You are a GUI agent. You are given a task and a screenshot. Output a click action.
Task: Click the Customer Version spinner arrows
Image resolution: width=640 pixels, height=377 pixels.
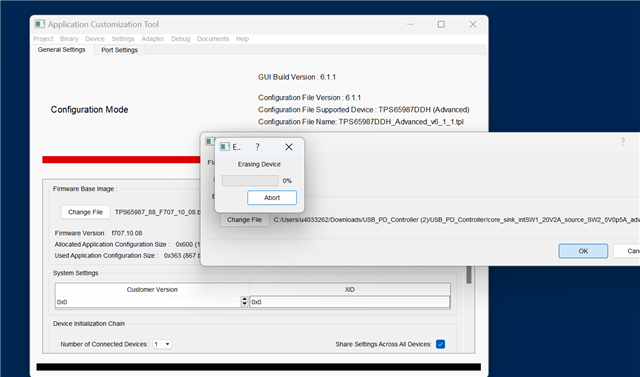(x=244, y=302)
